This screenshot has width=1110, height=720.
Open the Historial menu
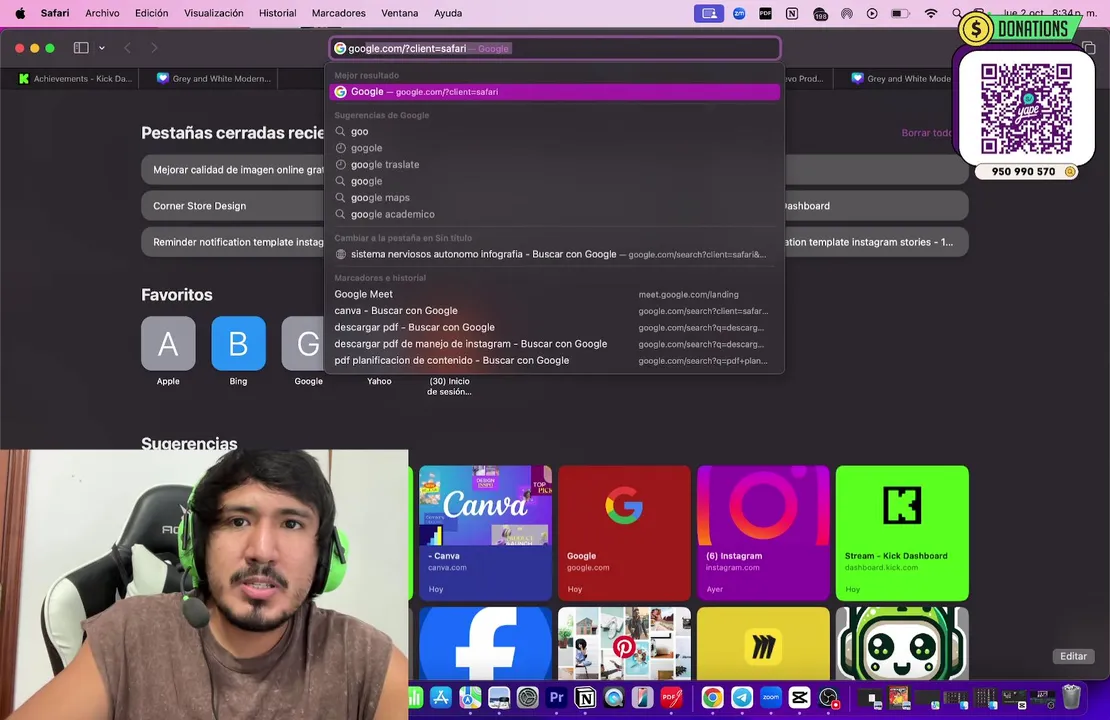[x=278, y=13]
